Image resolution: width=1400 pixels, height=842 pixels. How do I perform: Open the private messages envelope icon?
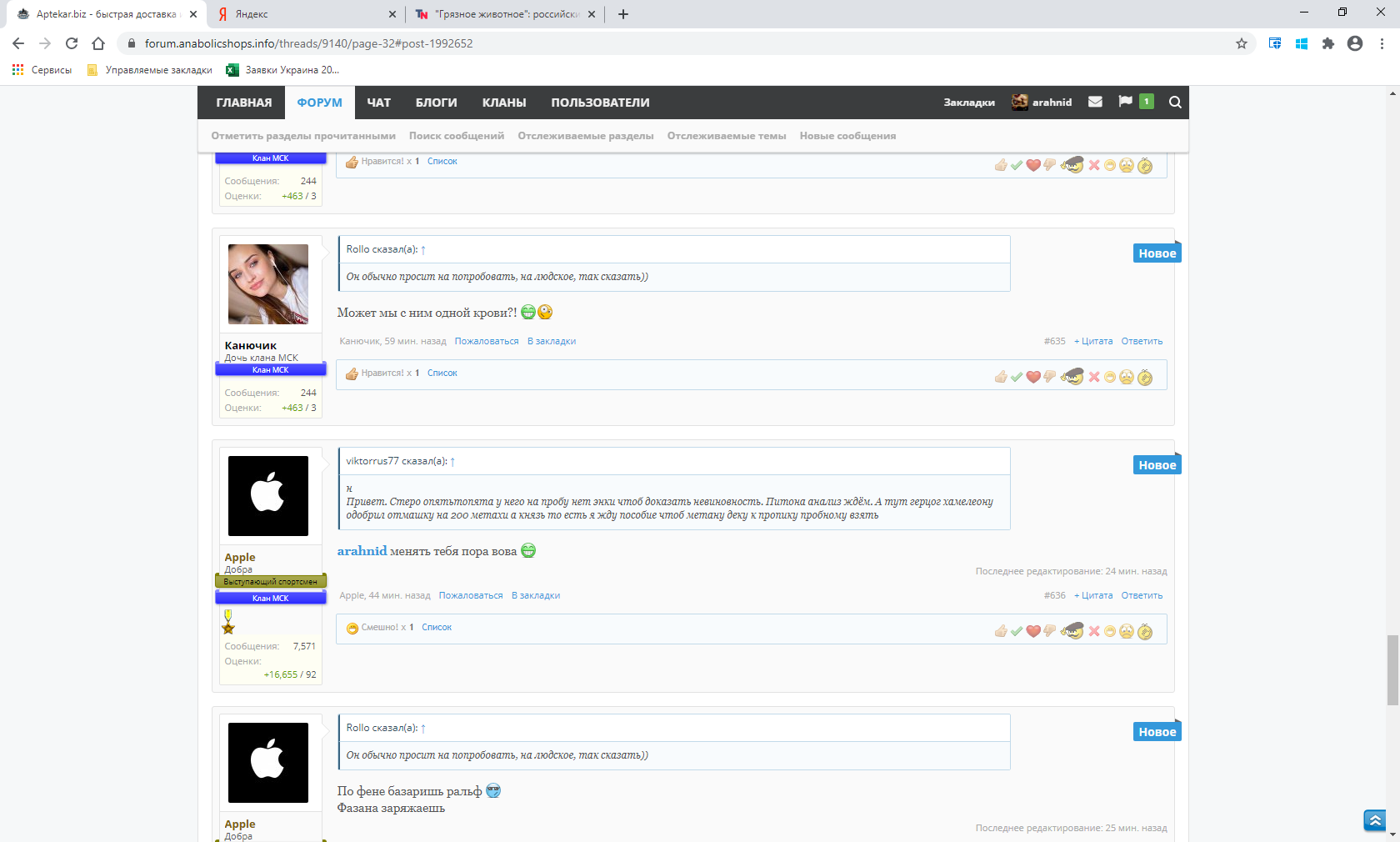(1095, 102)
